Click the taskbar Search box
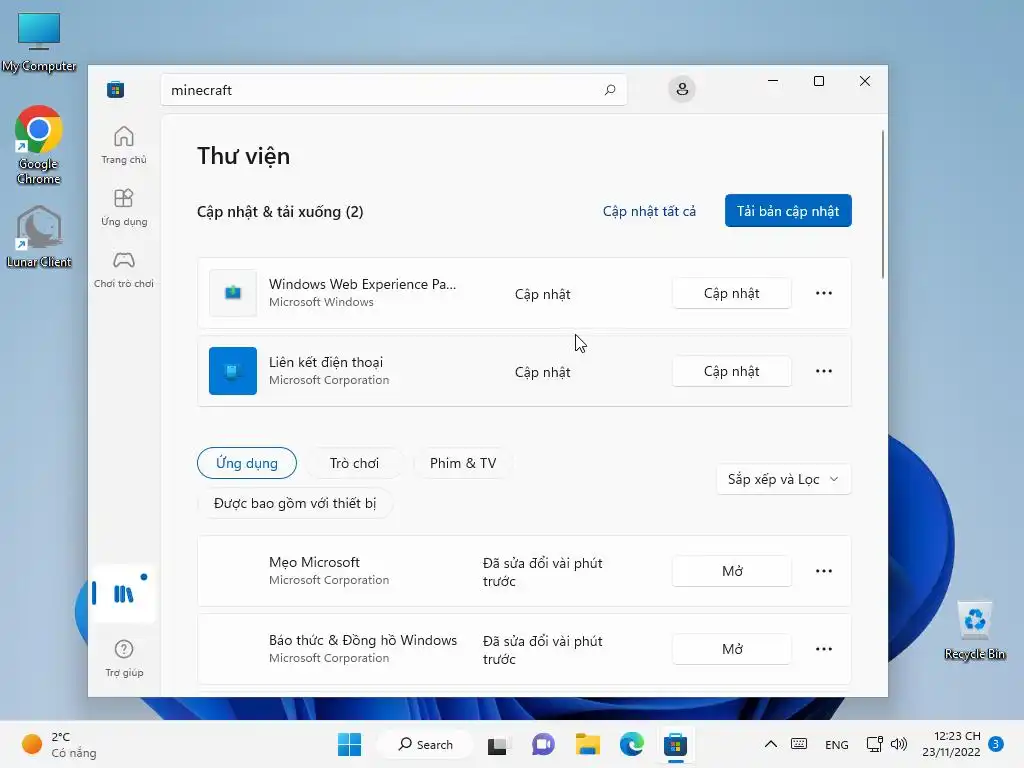Viewport: 1024px width, 768px height. click(425, 744)
